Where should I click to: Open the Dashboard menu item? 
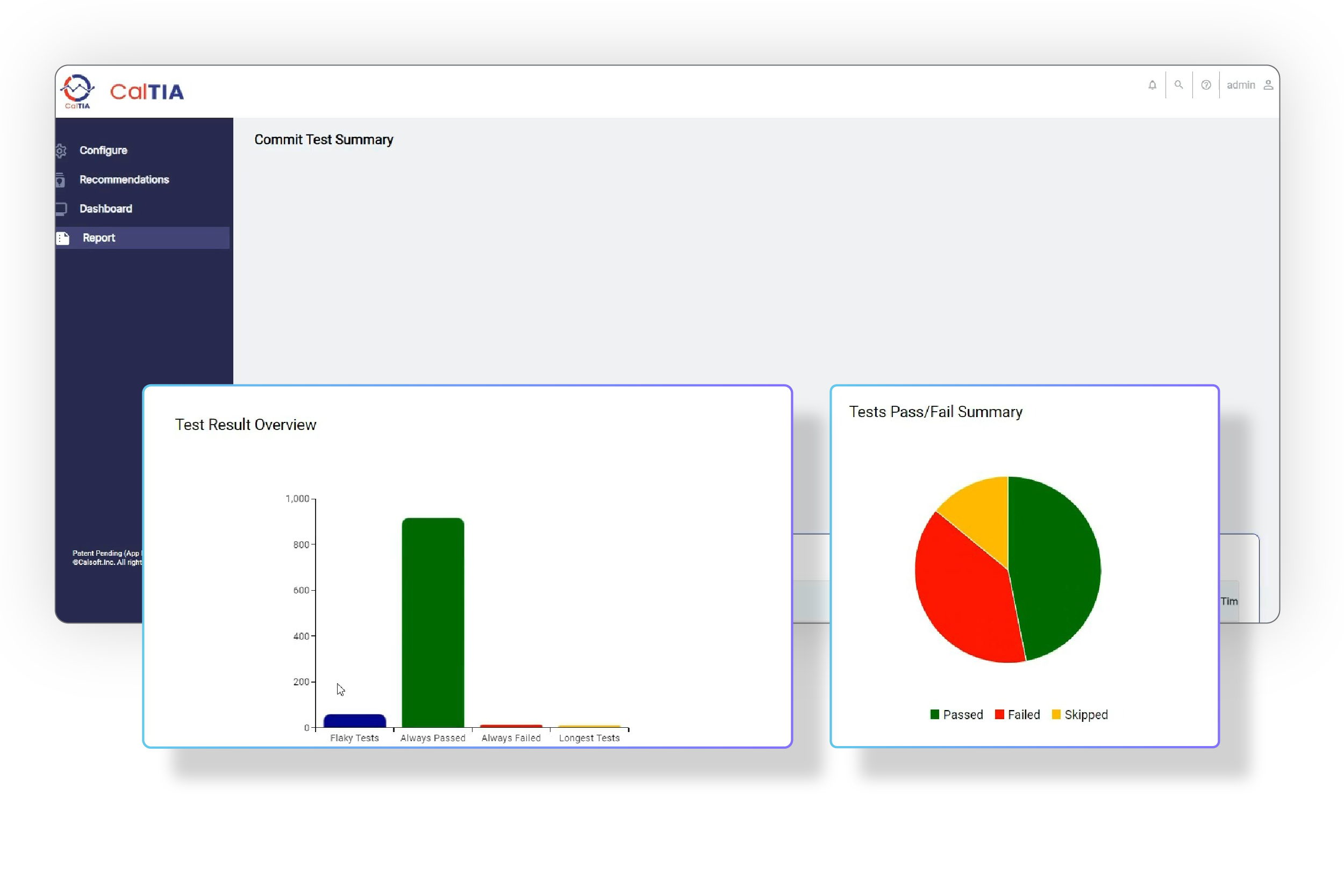pos(106,209)
